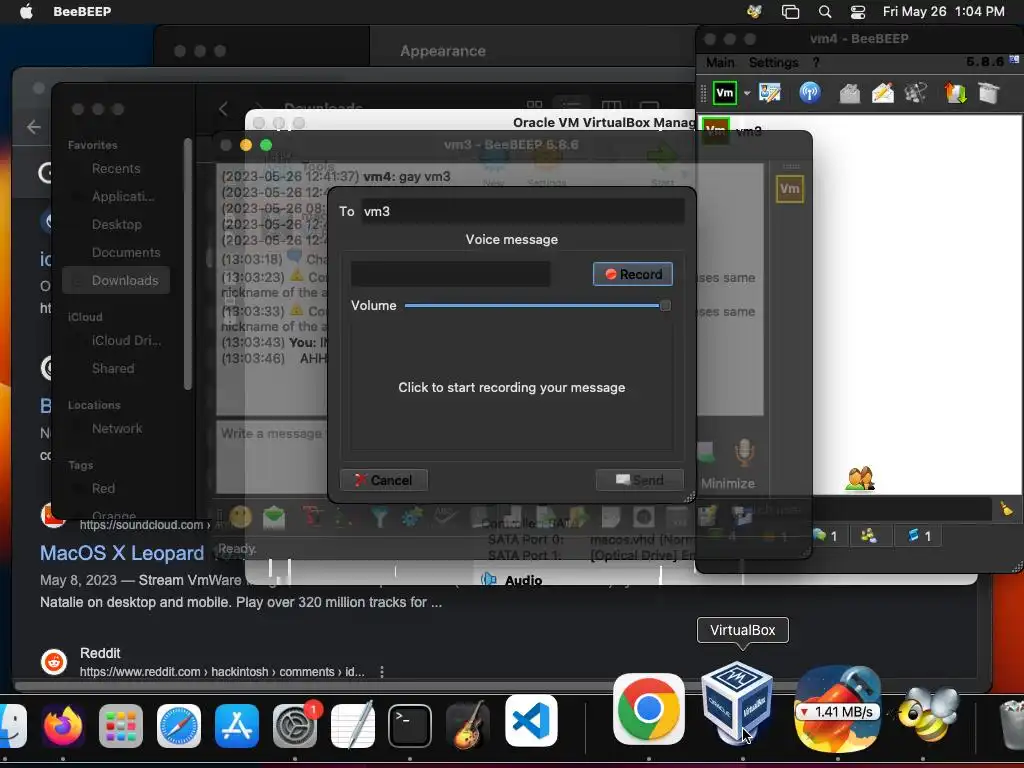The width and height of the screenshot is (1024, 768).
Task: Click the red T font icon in vm3 toolbar
Action: [312, 518]
